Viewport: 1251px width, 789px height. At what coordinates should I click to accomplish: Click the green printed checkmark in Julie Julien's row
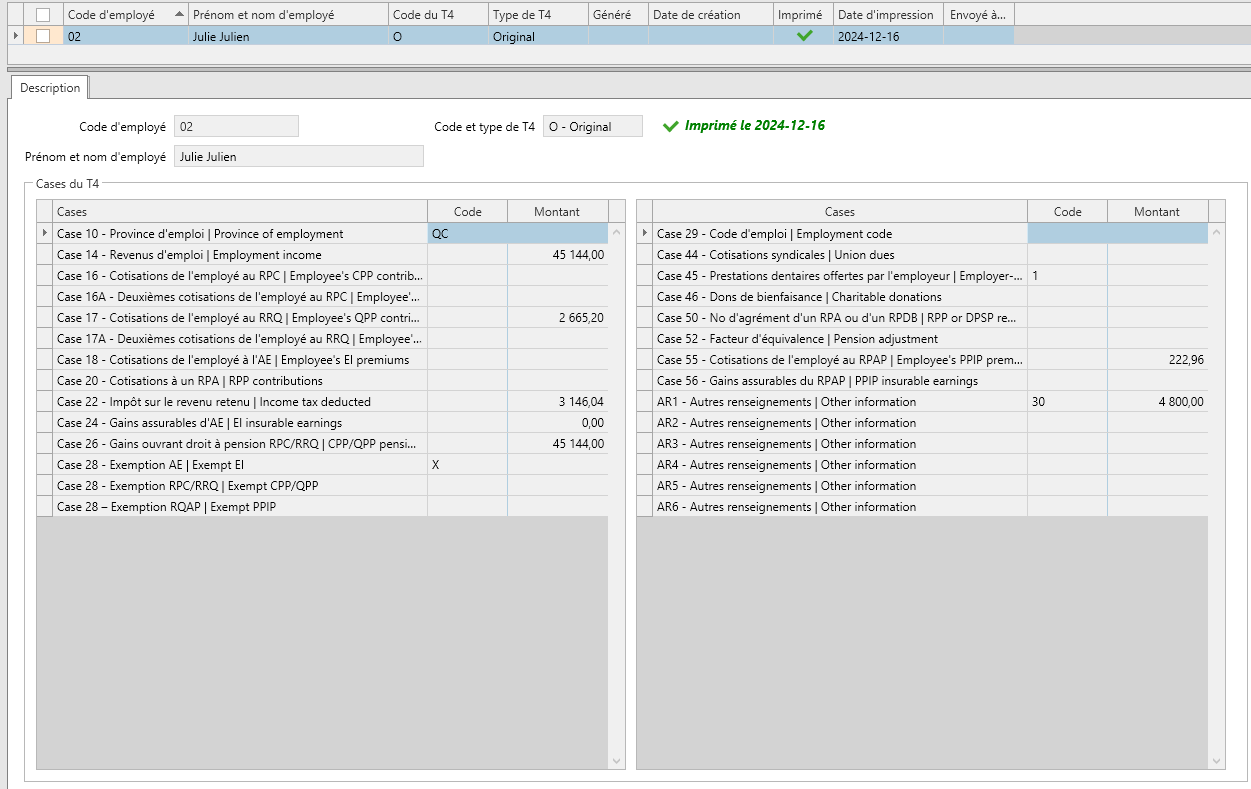pos(804,36)
